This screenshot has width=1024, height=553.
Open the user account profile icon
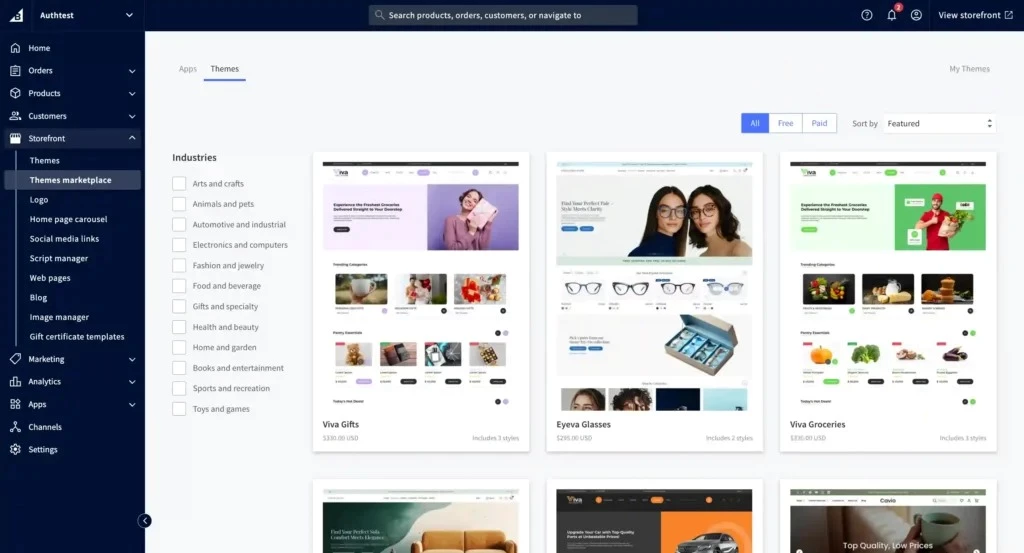(916, 15)
